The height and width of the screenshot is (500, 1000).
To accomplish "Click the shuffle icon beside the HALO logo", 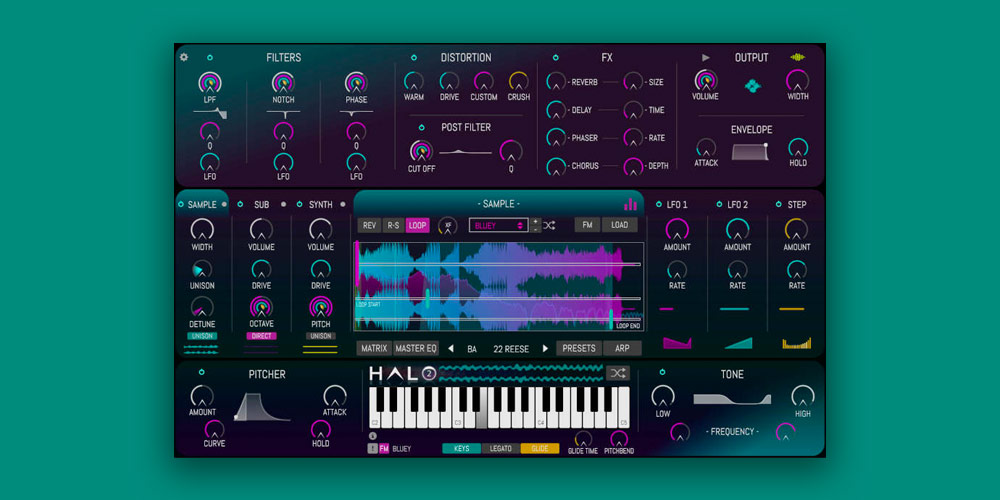I will [x=618, y=373].
